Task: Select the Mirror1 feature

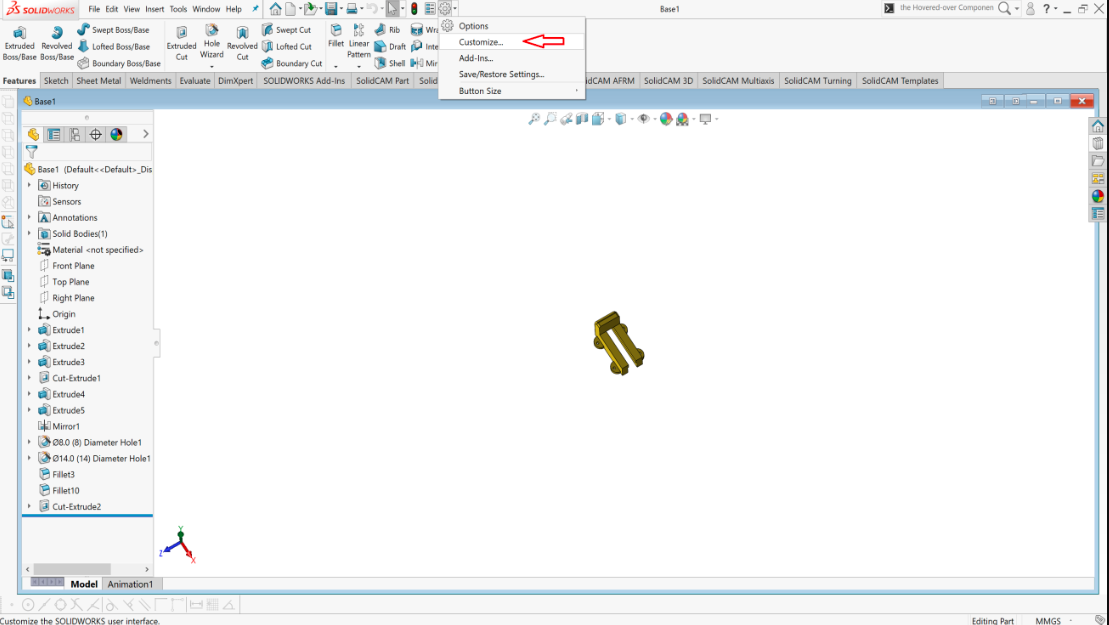Action: point(59,426)
